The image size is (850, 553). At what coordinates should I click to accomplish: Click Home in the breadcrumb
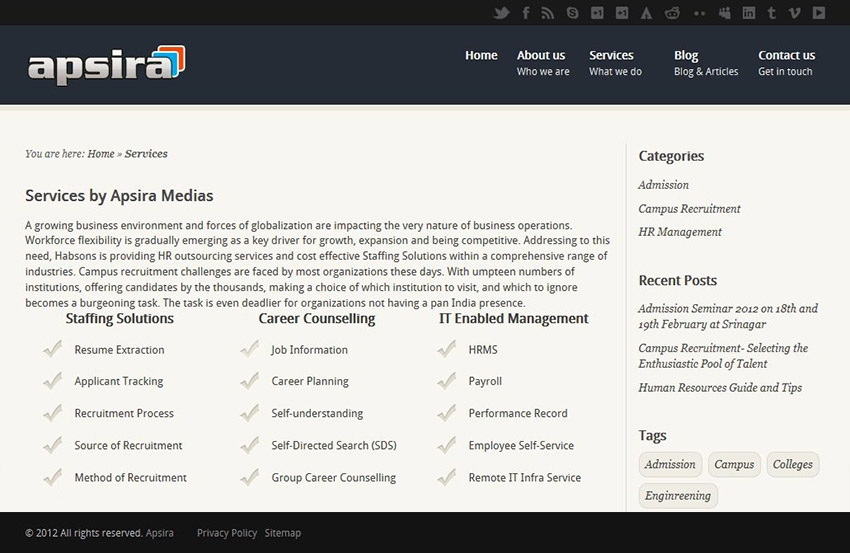click(x=101, y=154)
